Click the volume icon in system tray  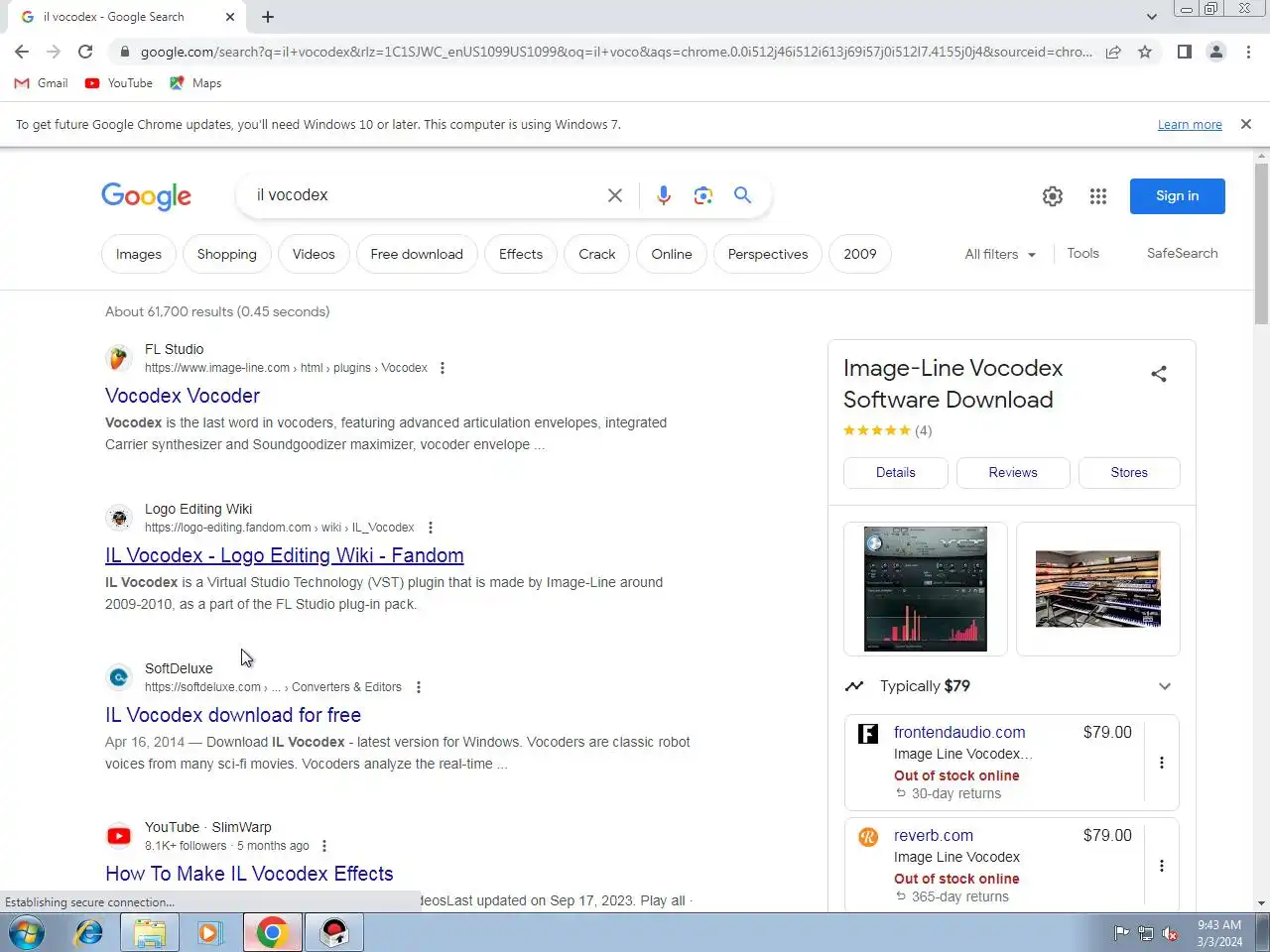pos(1170,933)
